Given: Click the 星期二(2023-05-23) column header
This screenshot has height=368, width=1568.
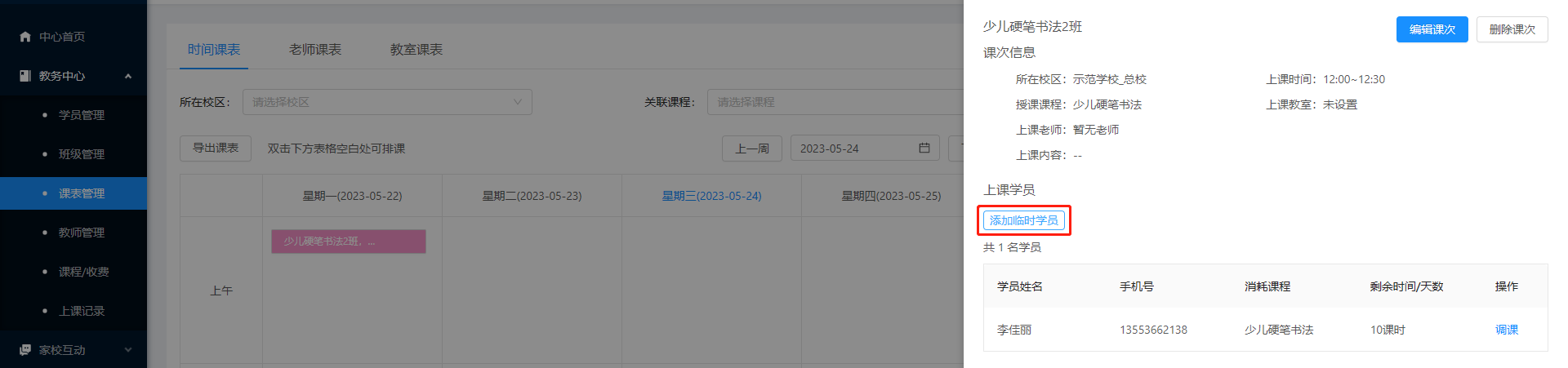Looking at the screenshot, I should 532,196.
